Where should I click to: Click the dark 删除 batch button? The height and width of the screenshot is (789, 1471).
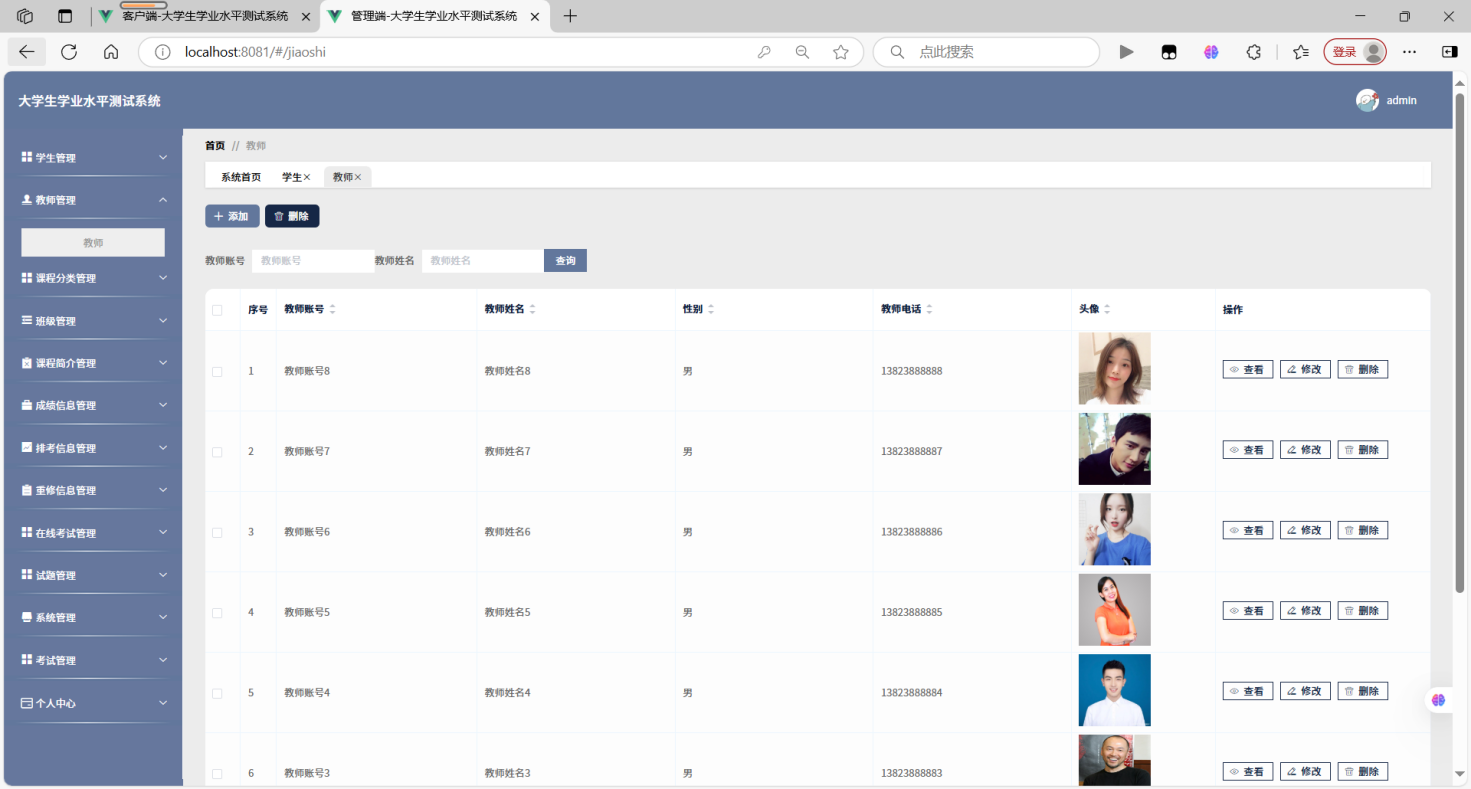(292, 216)
